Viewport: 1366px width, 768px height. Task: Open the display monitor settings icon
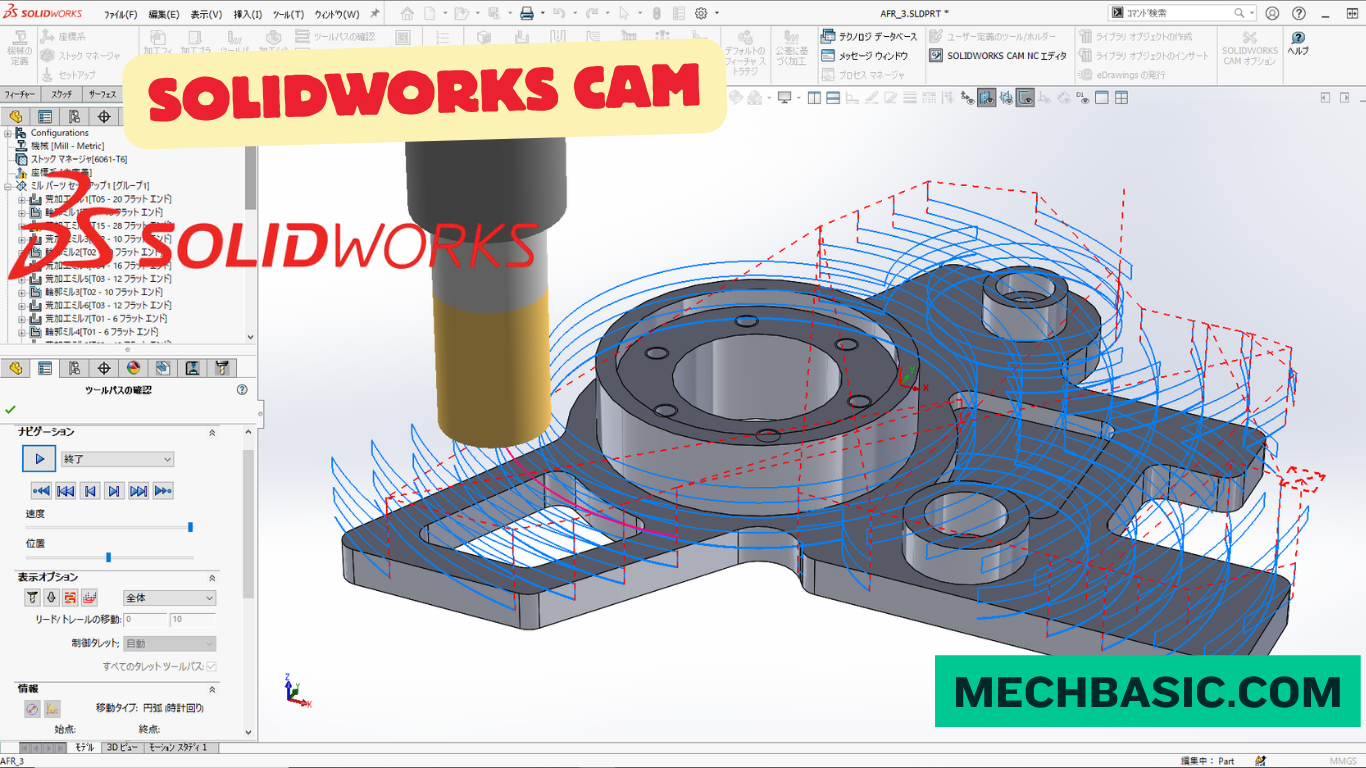(x=785, y=98)
